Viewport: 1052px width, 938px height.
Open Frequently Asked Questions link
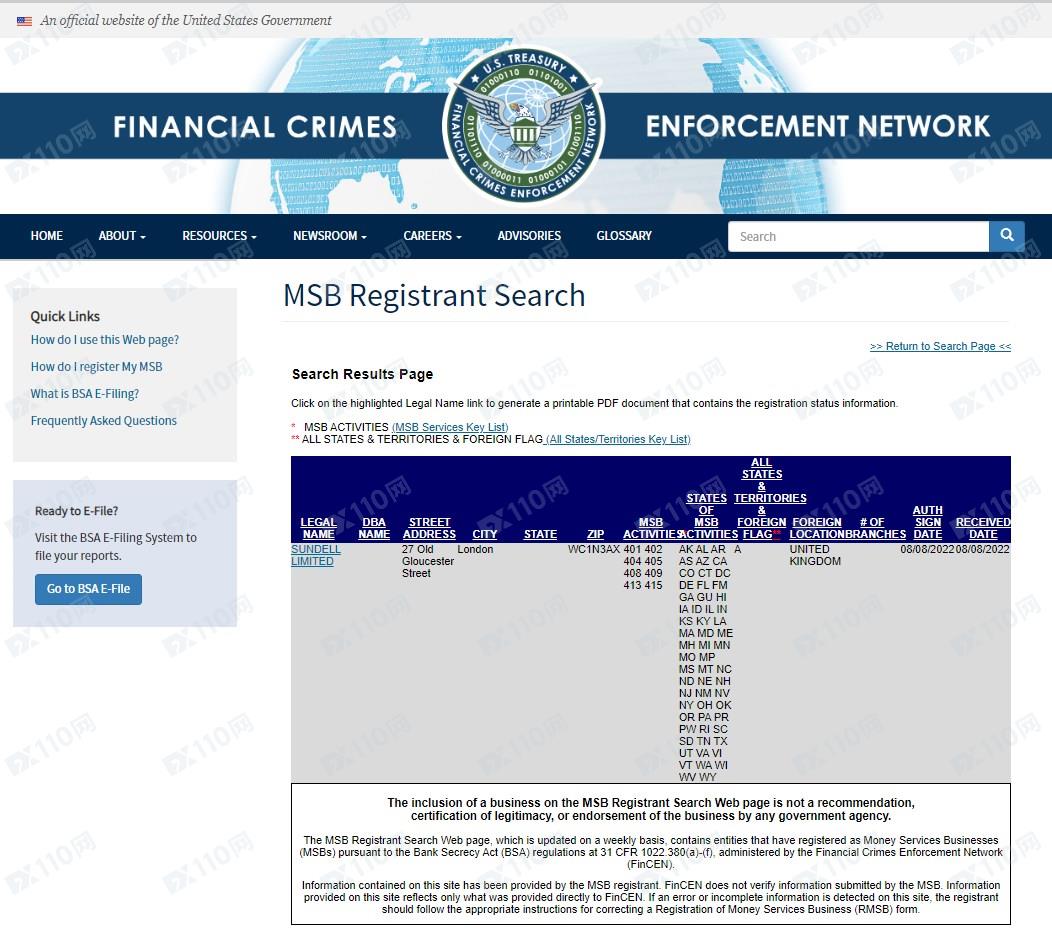pos(103,421)
